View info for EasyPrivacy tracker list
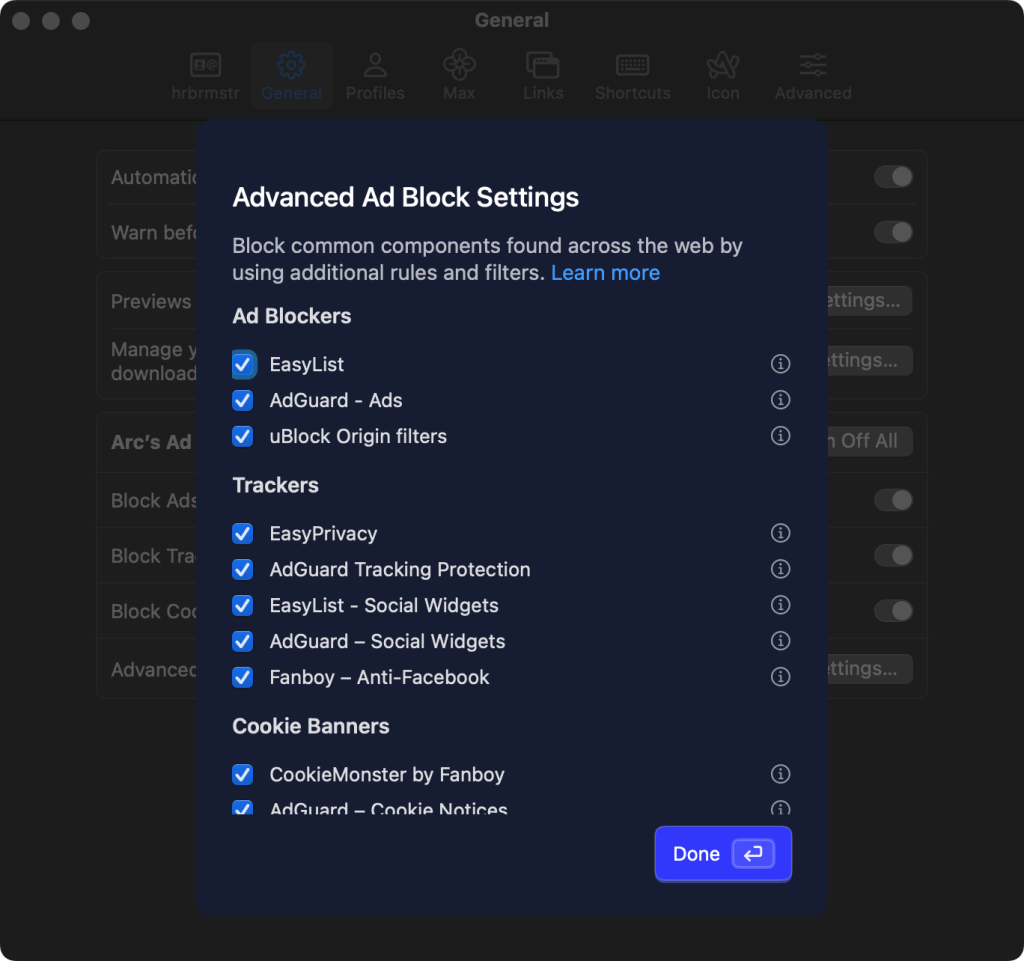This screenshot has width=1024, height=961. coord(780,533)
